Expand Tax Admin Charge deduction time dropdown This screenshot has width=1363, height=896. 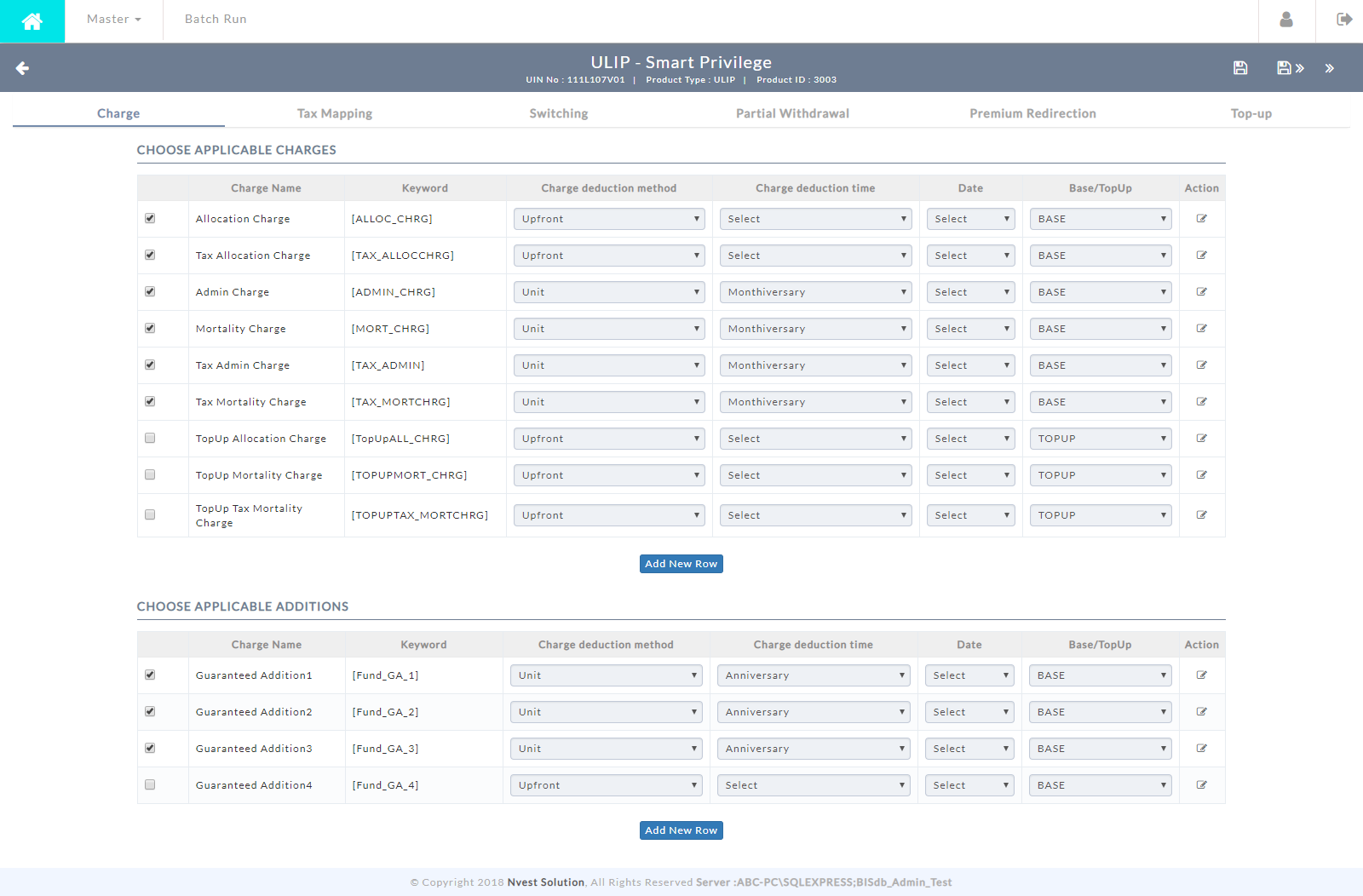pos(815,365)
